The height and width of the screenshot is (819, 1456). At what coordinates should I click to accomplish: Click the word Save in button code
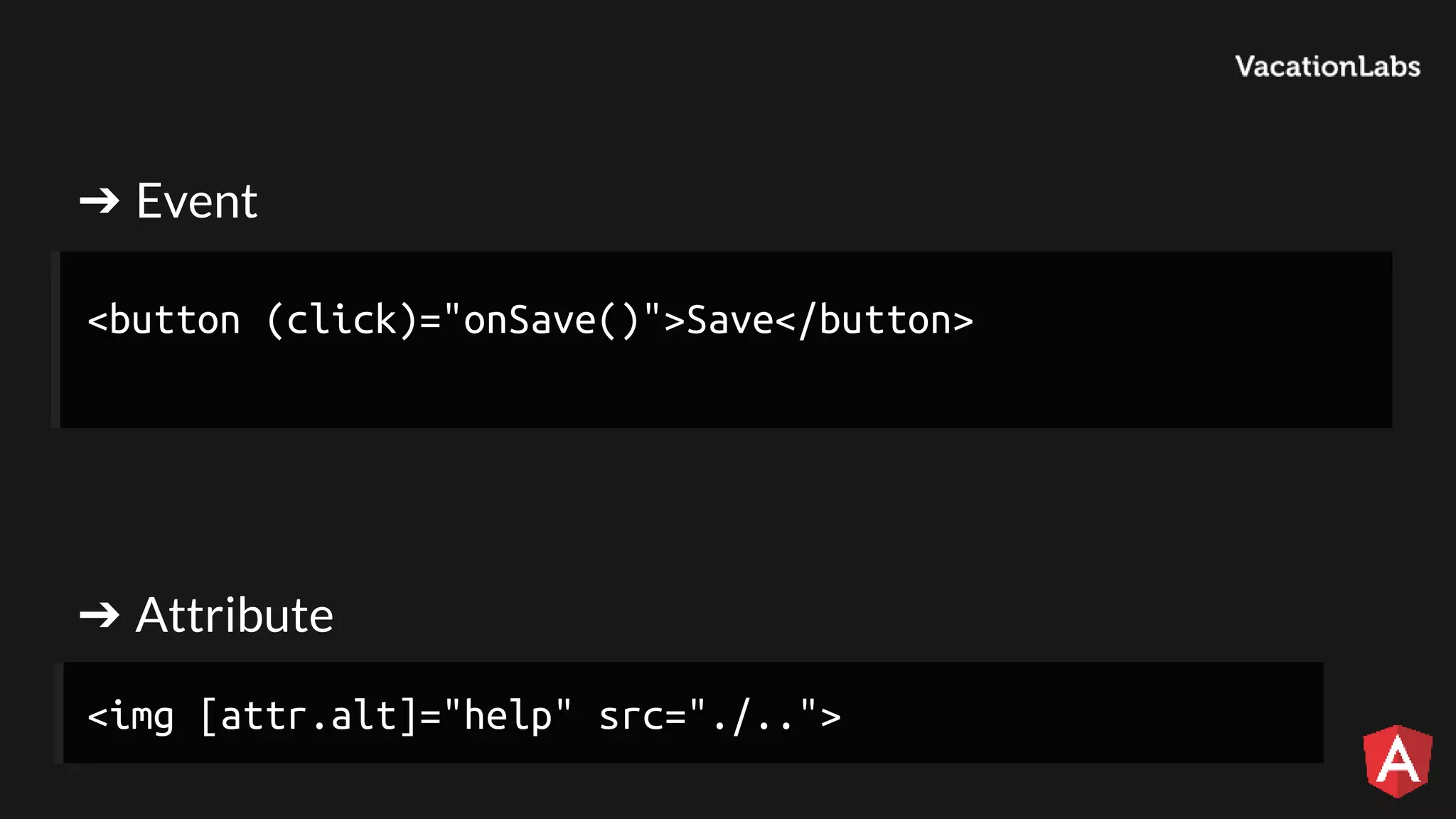coord(729,320)
